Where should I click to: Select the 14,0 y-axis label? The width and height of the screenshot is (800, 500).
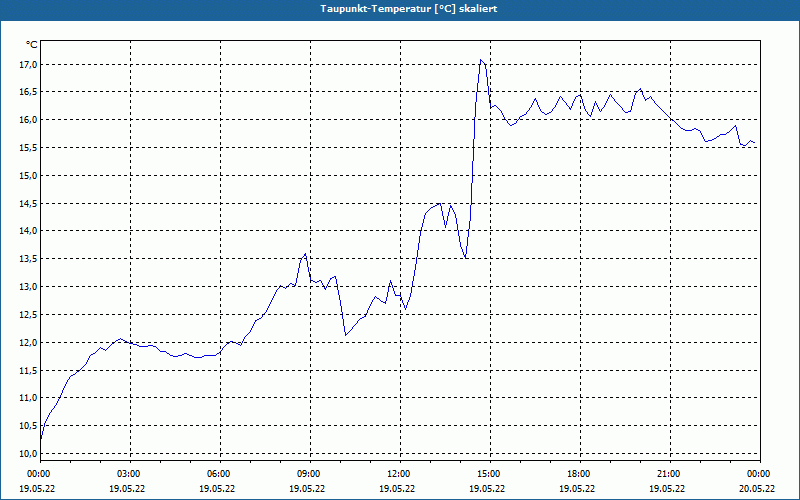tap(29, 231)
